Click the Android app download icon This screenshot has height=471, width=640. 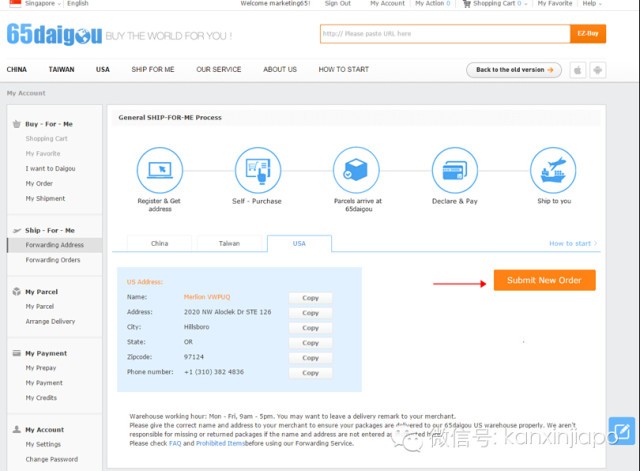tap(598, 70)
